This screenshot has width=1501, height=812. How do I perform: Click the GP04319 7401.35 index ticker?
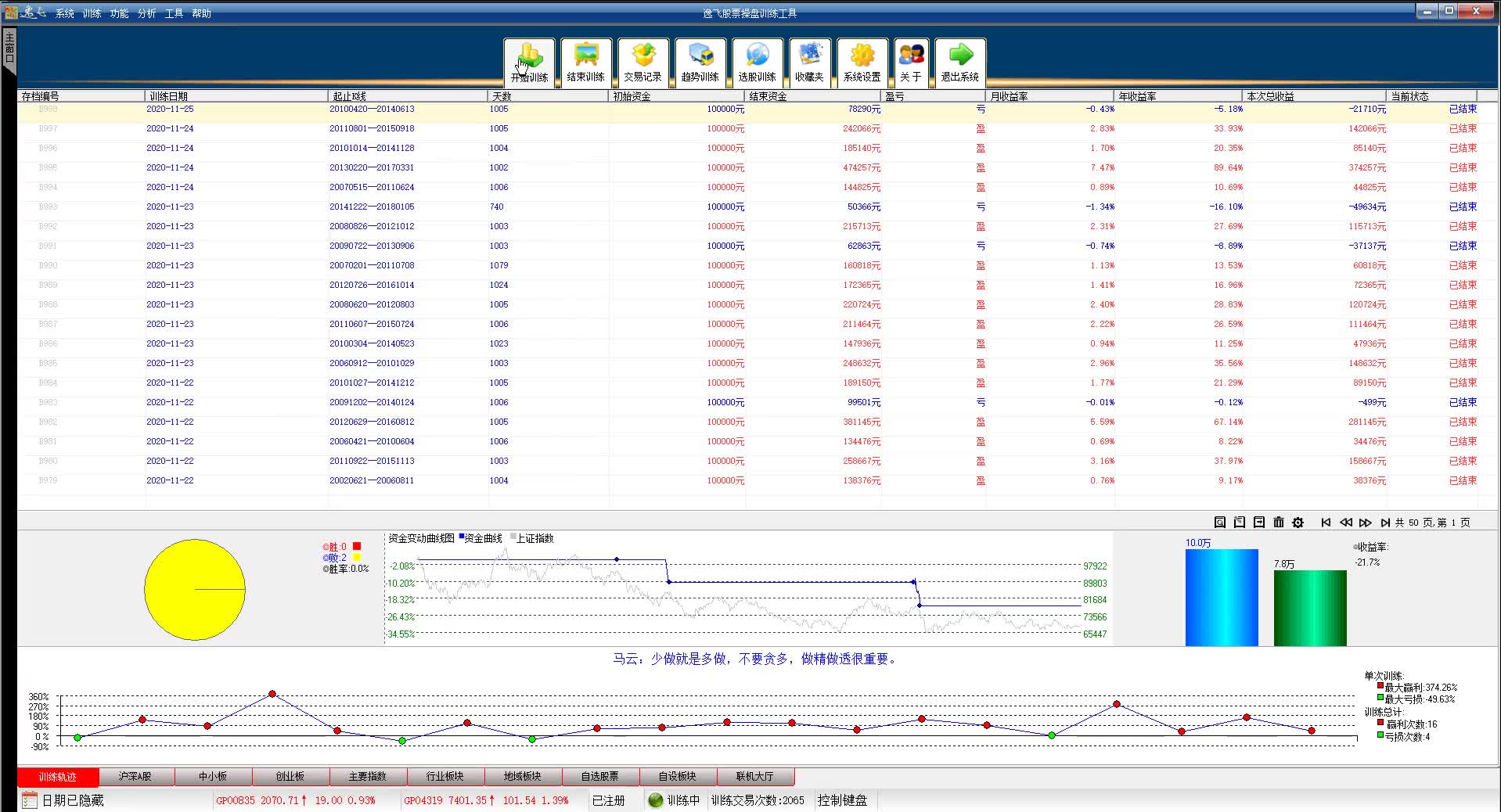pyautogui.click(x=486, y=800)
